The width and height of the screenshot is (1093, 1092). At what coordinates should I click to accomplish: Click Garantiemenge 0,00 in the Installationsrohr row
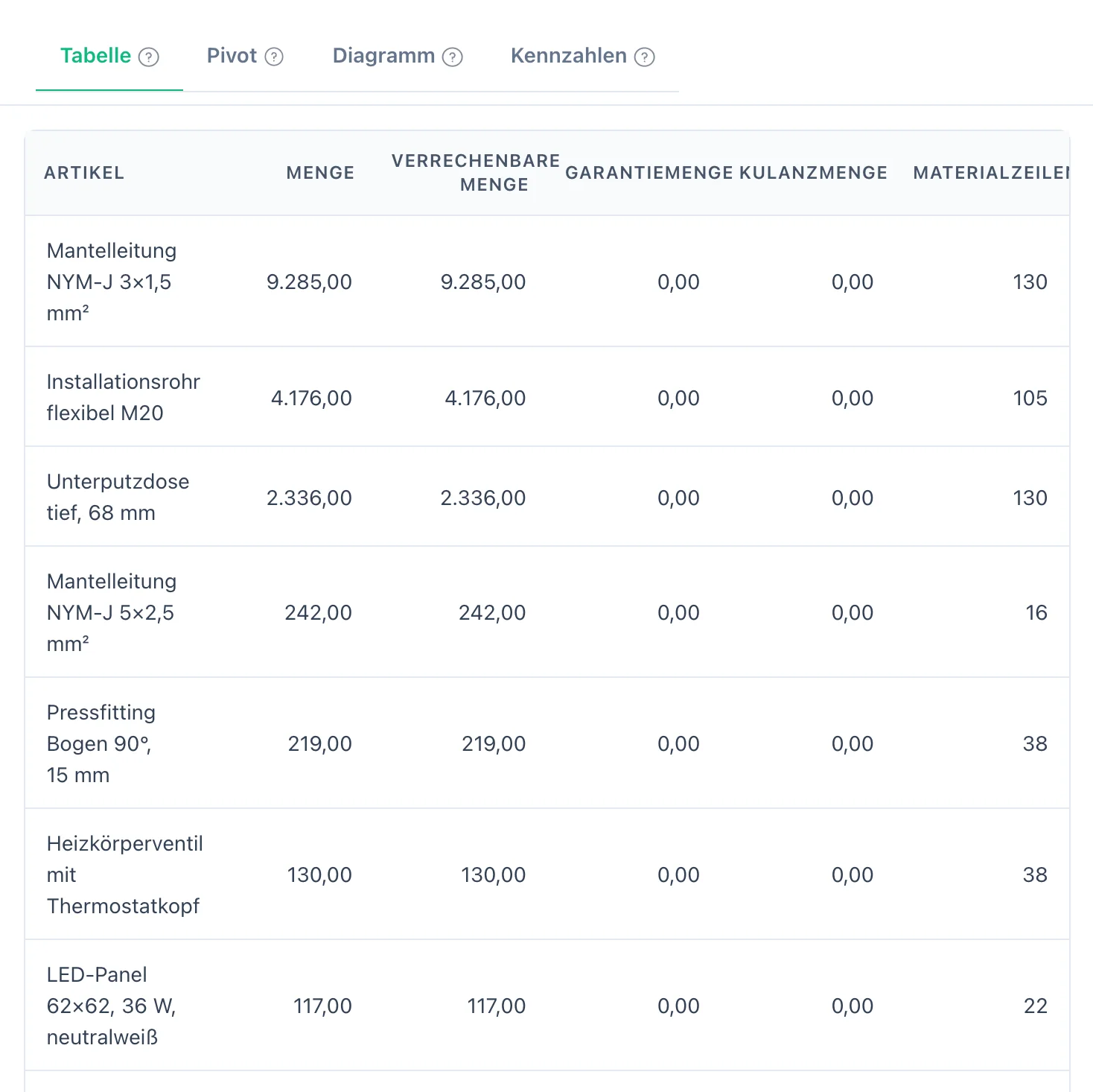(678, 398)
